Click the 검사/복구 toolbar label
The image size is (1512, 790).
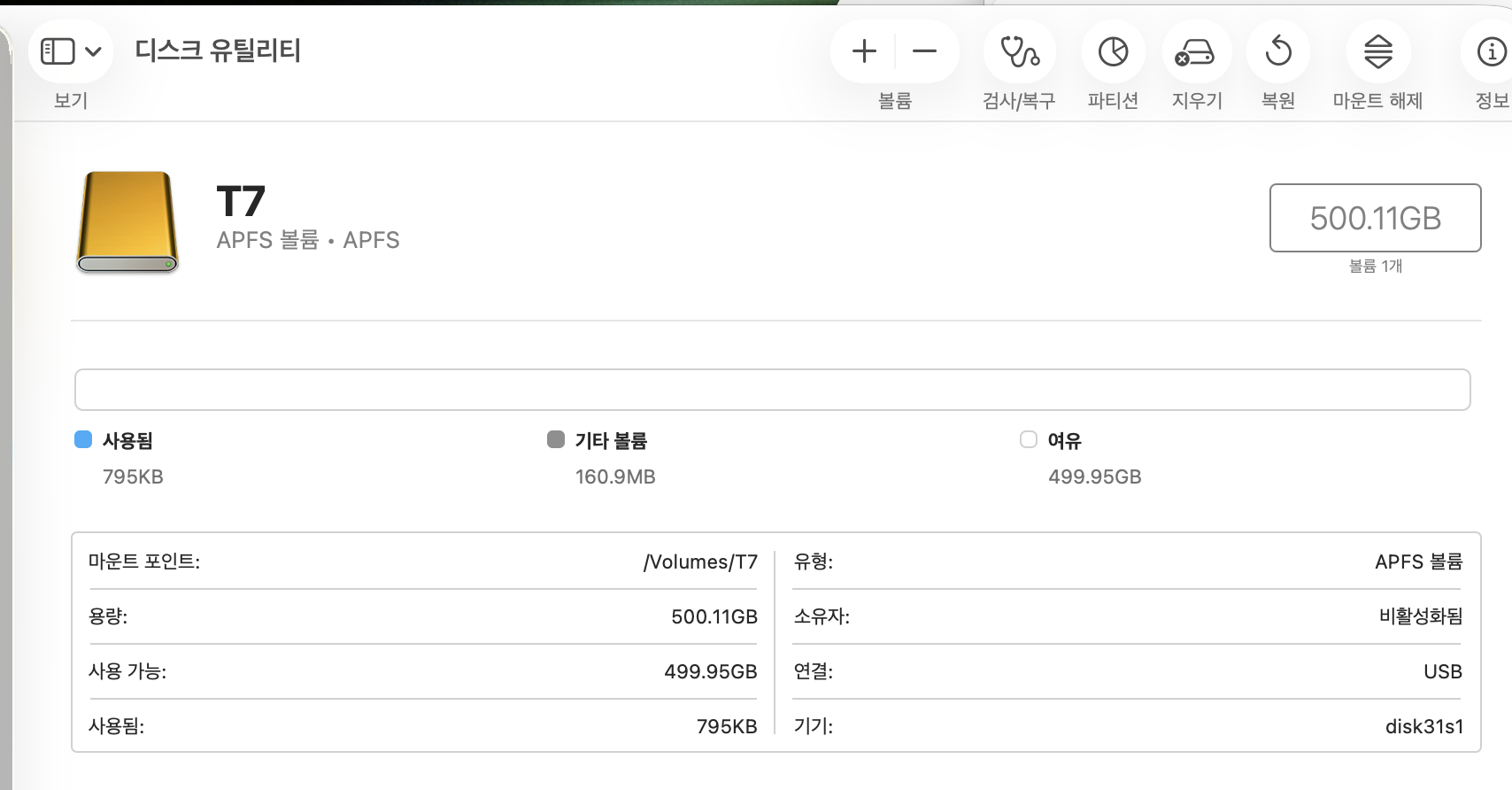tap(1019, 100)
